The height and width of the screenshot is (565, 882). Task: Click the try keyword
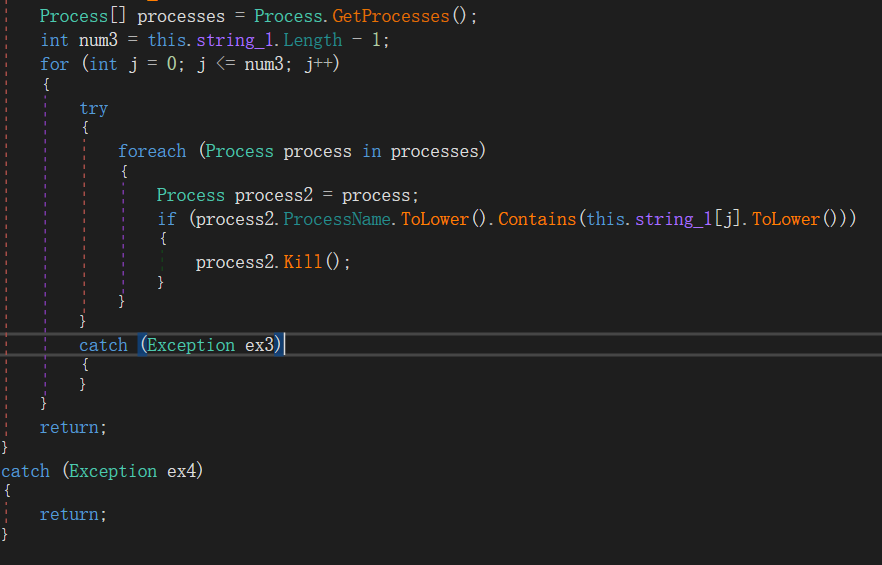[x=93, y=108]
